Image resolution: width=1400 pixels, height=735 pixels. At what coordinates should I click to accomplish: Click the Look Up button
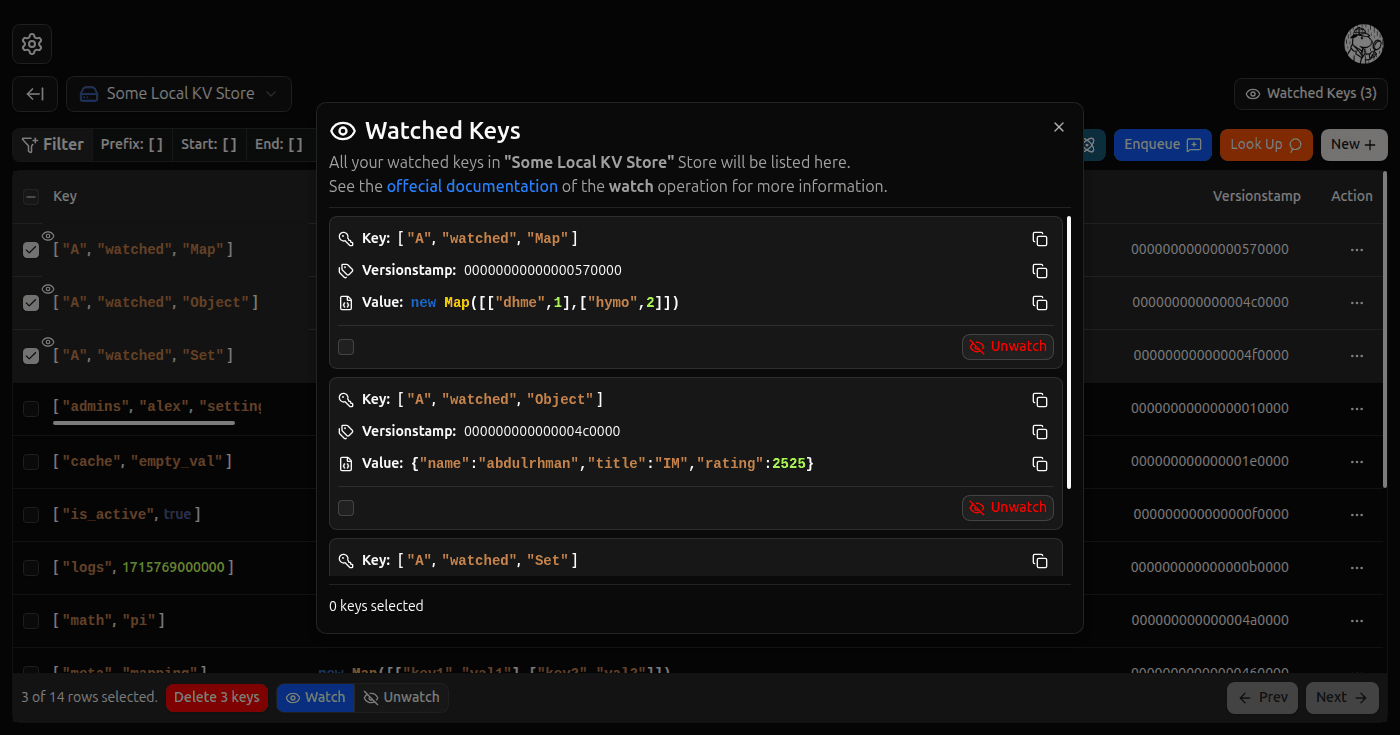click(1265, 145)
